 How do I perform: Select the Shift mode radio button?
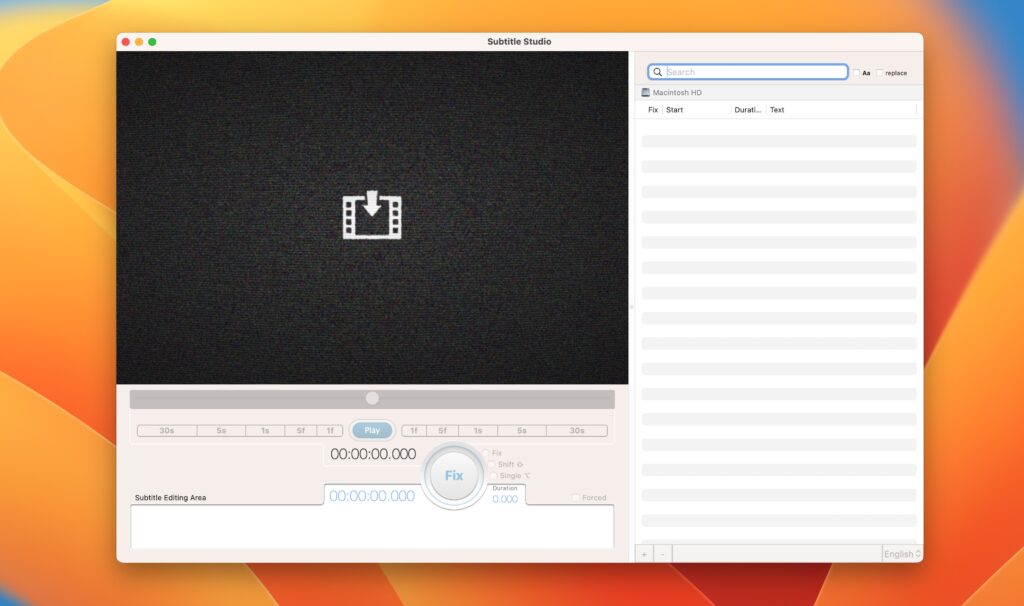click(493, 464)
